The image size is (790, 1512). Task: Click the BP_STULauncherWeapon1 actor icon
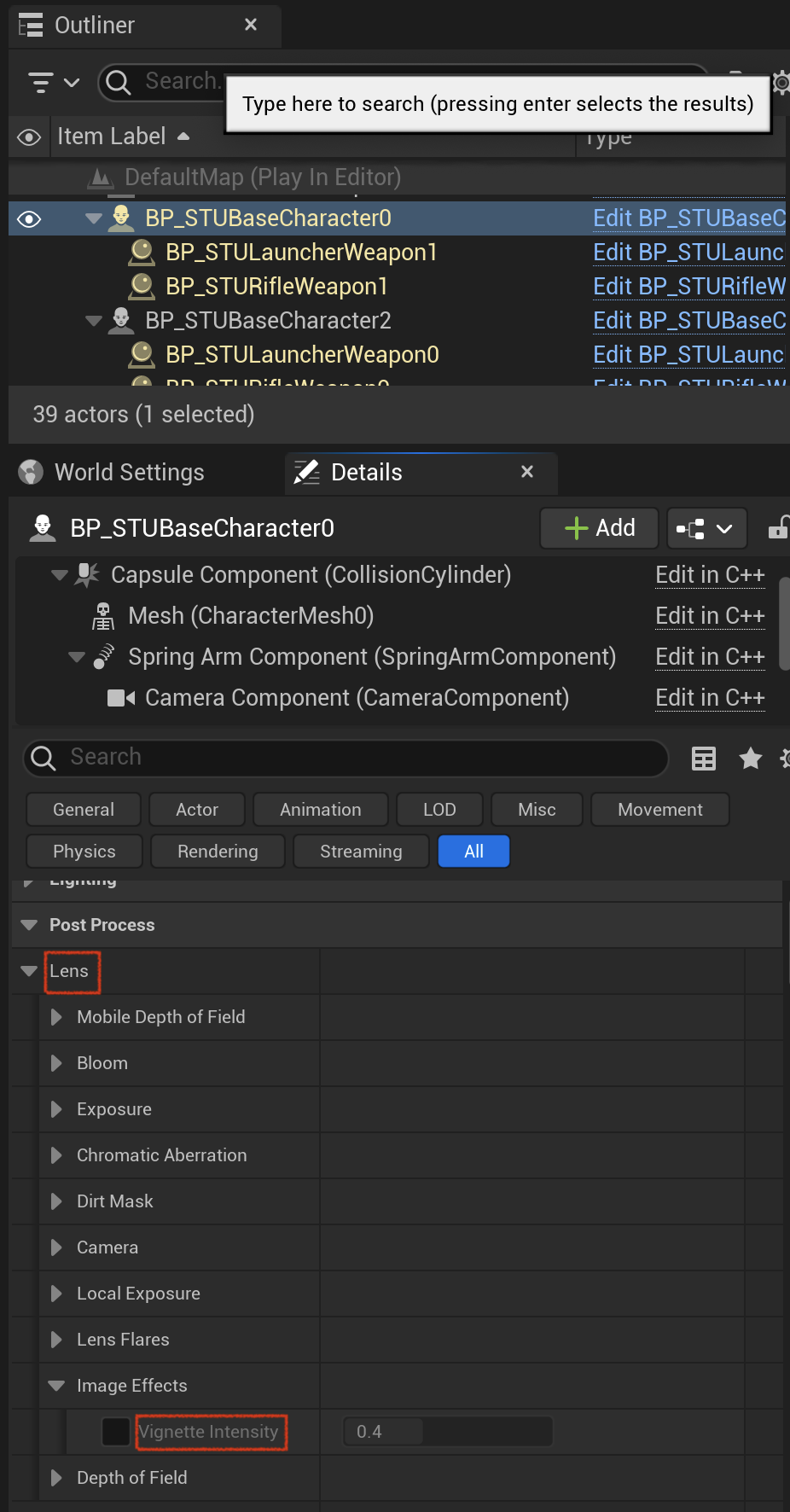(142, 252)
